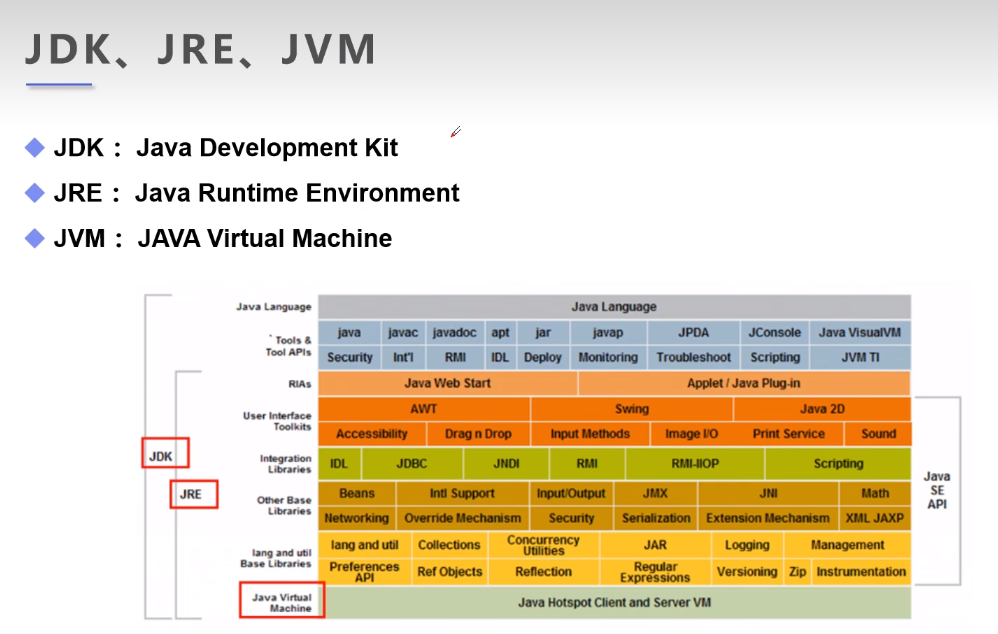Click the "Applet / Java Plug-in" cell
This screenshot has height=634, width=998.
(744, 383)
